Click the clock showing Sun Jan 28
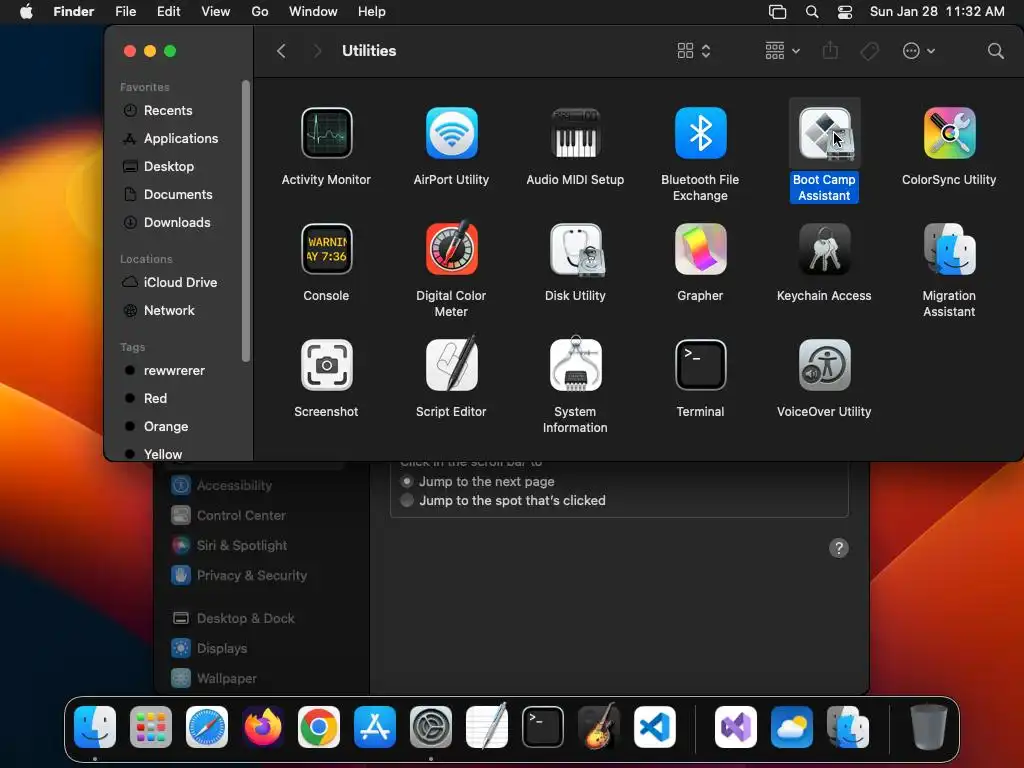 pyautogui.click(x=937, y=12)
